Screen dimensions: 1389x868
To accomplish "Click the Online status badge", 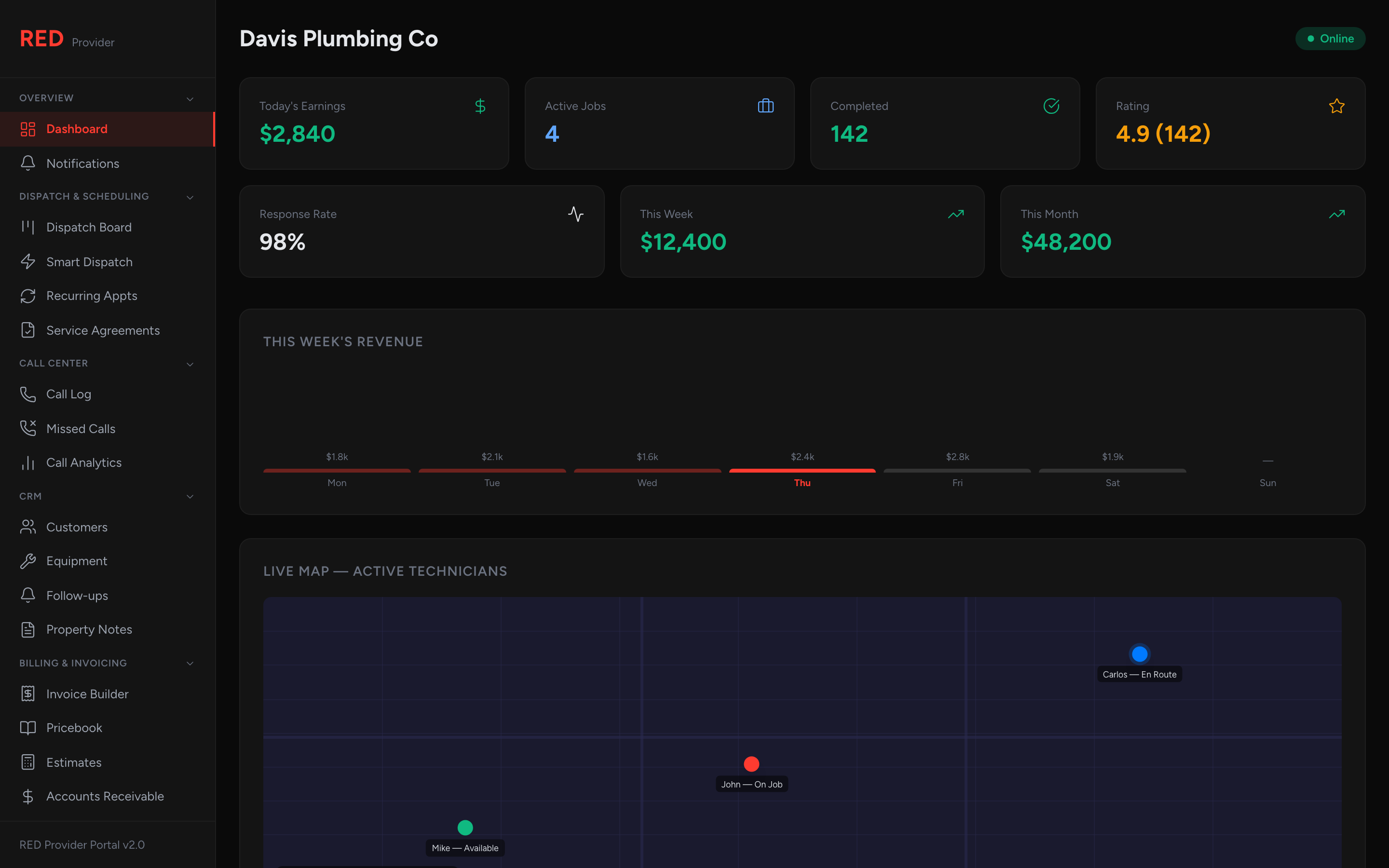I will point(1330,39).
